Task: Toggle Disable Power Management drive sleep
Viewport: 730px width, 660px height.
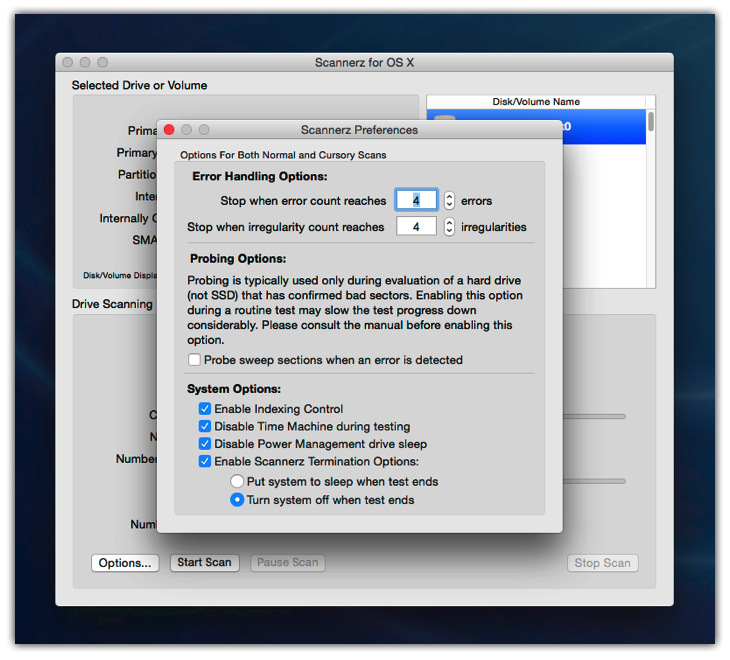Action: coord(204,444)
